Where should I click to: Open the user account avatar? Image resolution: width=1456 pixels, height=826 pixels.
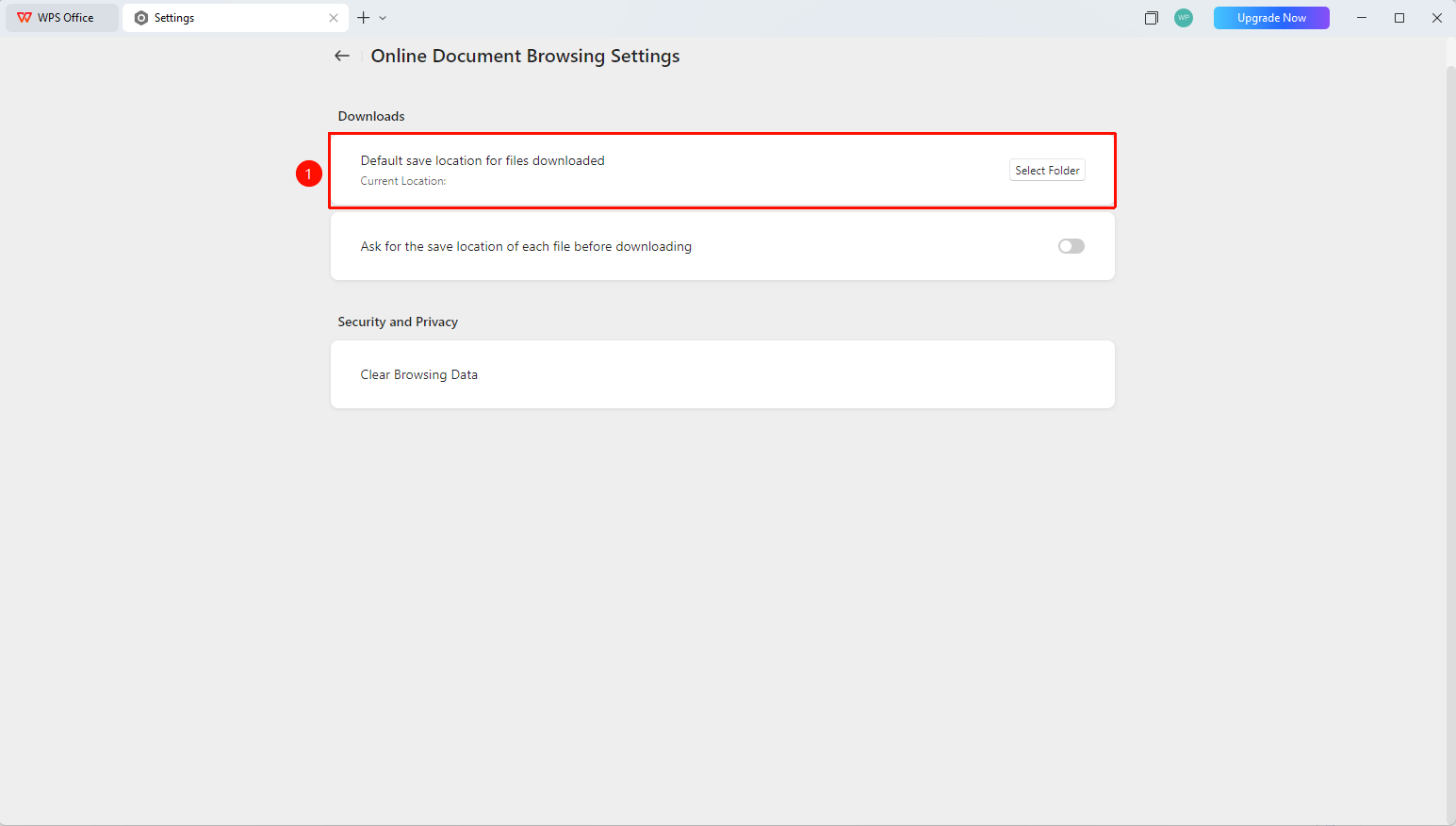pyautogui.click(x=1184, y=18)
